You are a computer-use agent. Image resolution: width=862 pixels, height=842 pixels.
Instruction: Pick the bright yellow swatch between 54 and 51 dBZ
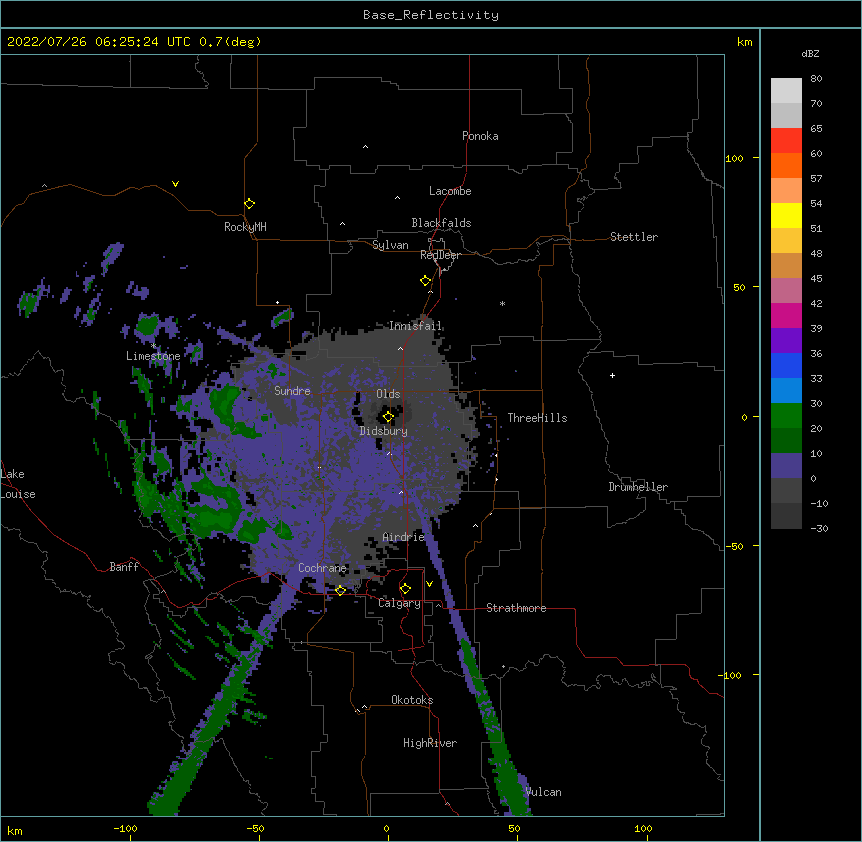[x=786, y=215]
